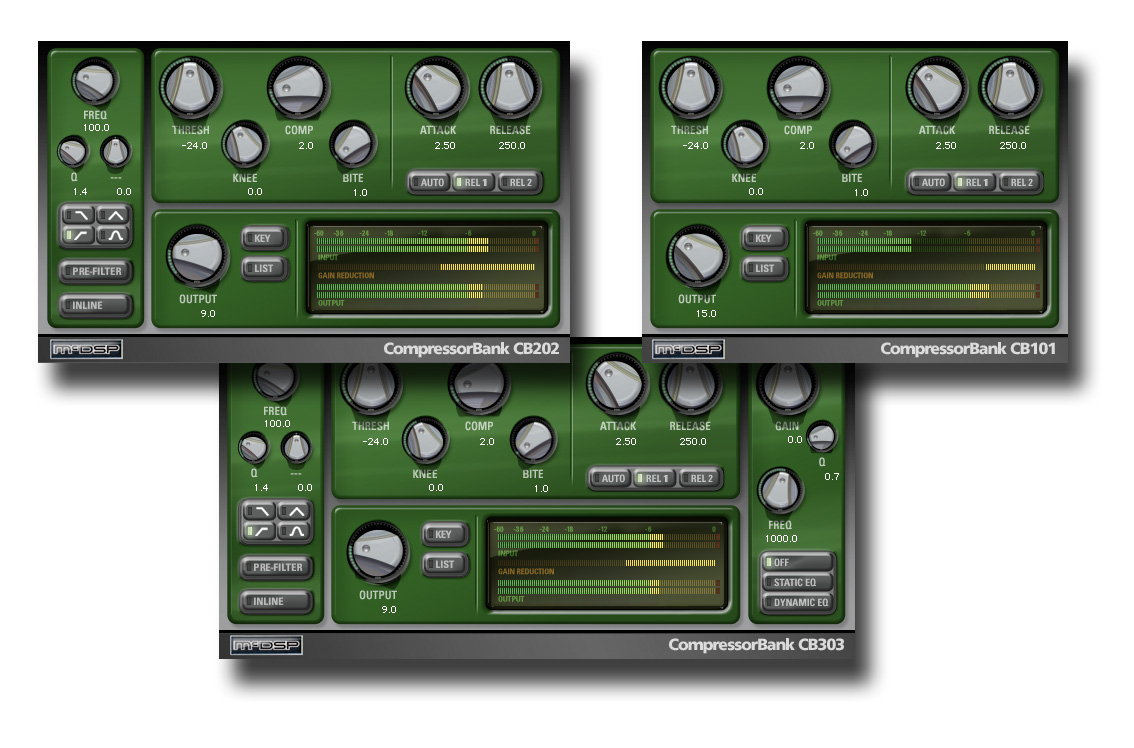The width and height of the screenshot is (1134, 748).
Task: Click the level meter display in CB101
Action: (927, 268)
